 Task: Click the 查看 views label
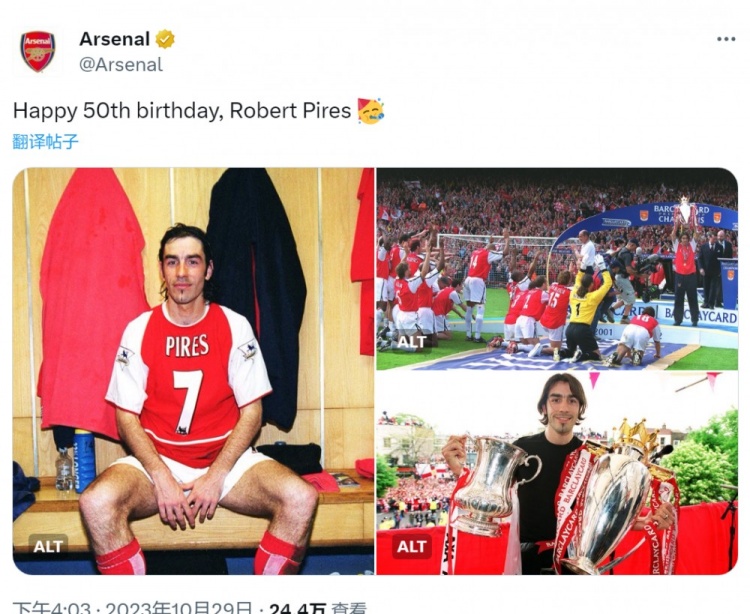[x=349, y=608]
